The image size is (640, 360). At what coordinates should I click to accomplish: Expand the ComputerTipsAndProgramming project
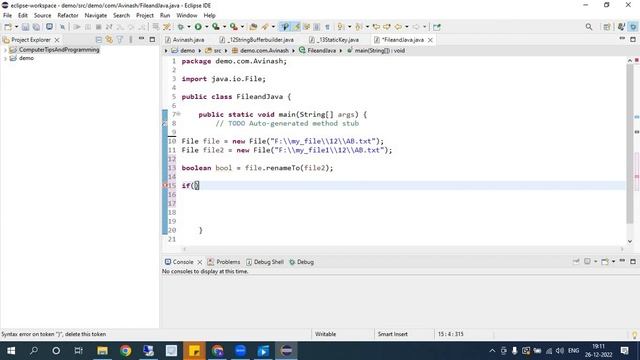pos(5,50)
